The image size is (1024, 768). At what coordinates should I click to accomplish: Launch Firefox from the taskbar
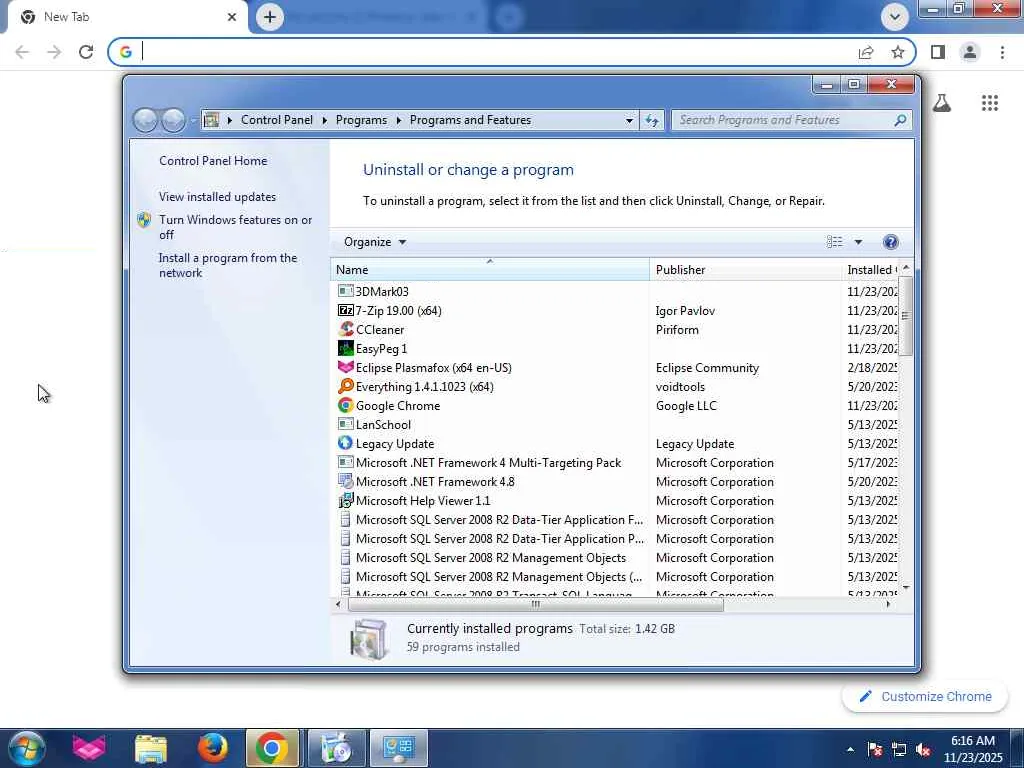(x=212, y=748)
